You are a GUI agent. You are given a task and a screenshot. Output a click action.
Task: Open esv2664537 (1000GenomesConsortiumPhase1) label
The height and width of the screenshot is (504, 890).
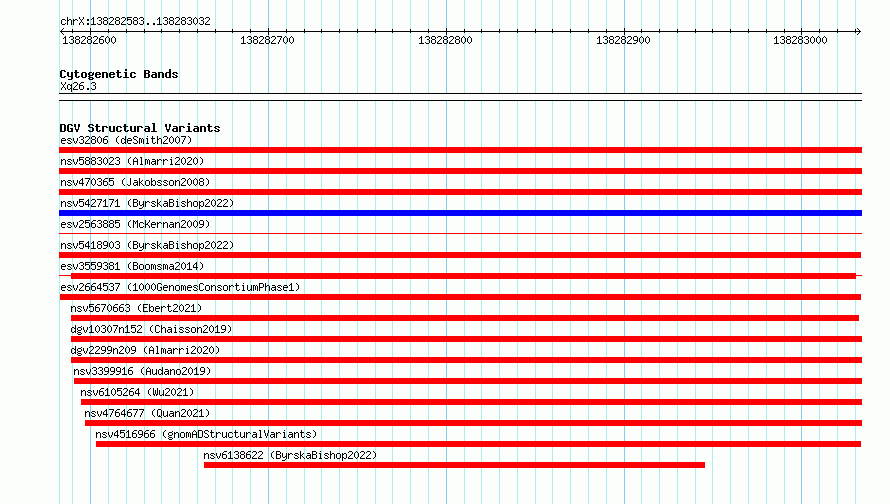[180, 287]
